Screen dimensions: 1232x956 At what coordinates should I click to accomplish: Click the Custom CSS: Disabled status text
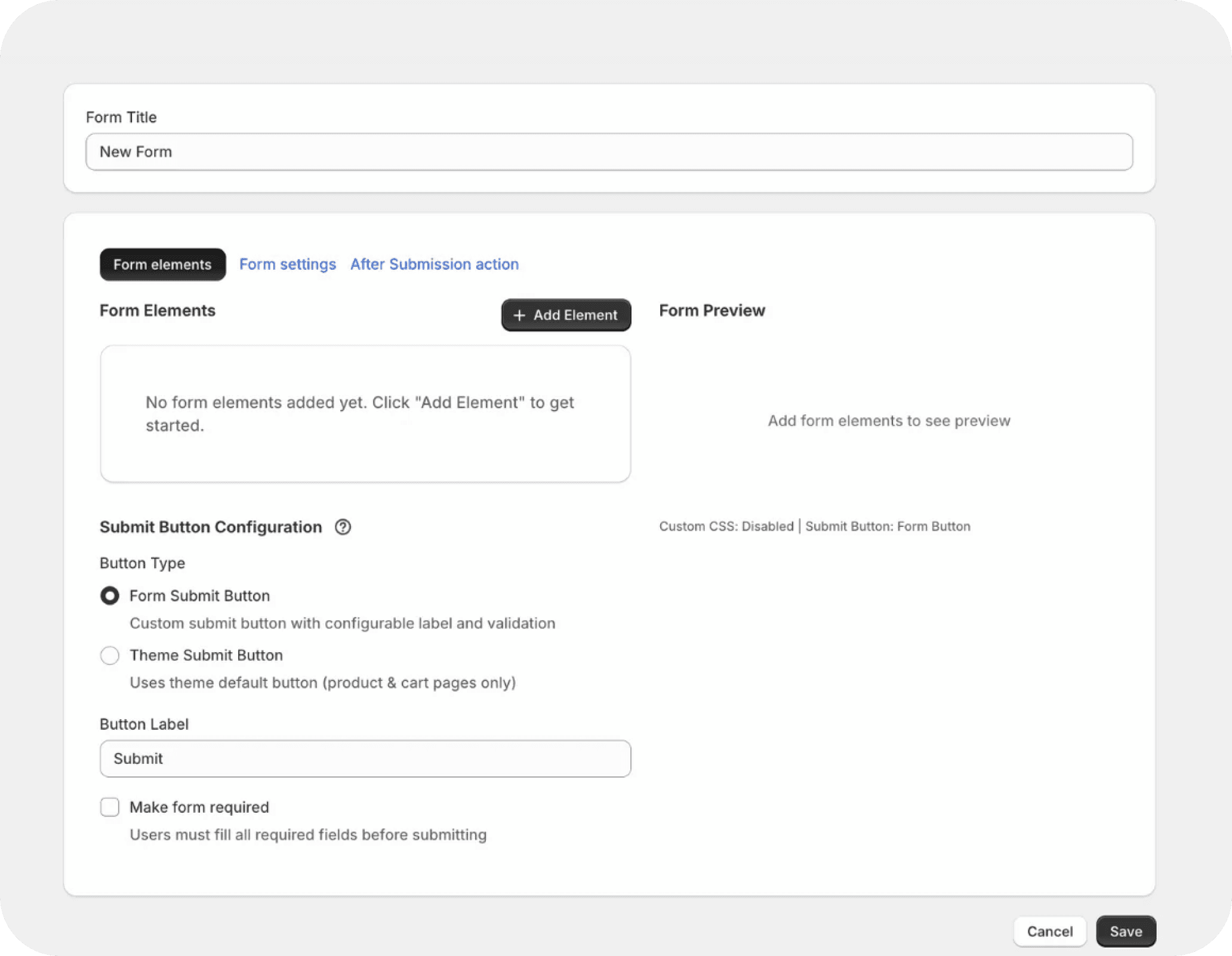coord(726,526)
